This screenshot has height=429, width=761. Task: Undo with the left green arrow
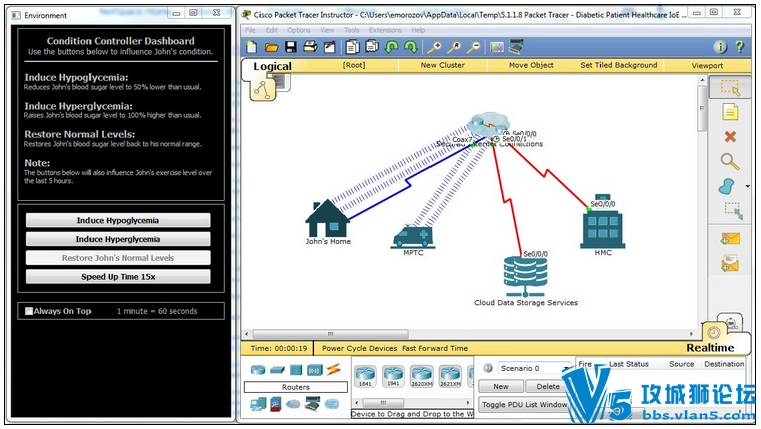(x=391, y=47)
